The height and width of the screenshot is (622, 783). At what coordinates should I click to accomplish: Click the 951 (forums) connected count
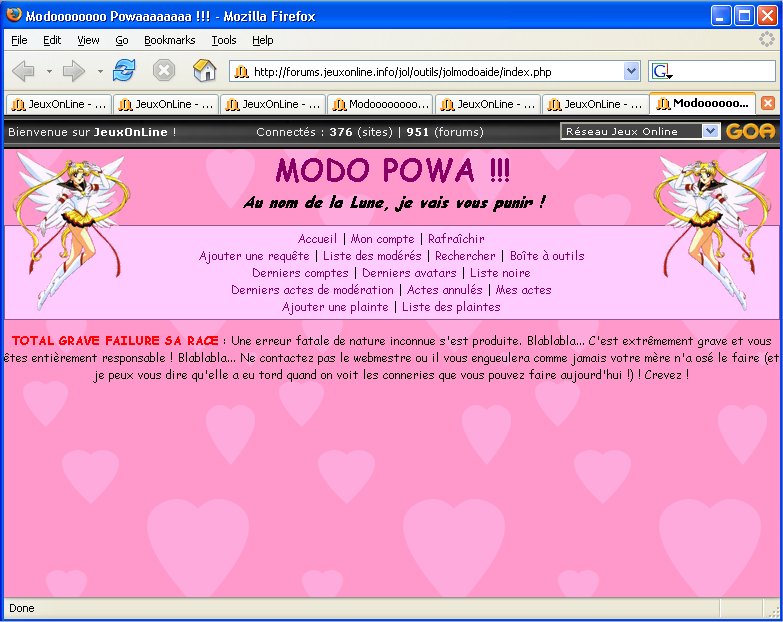(x=445, y=132)
